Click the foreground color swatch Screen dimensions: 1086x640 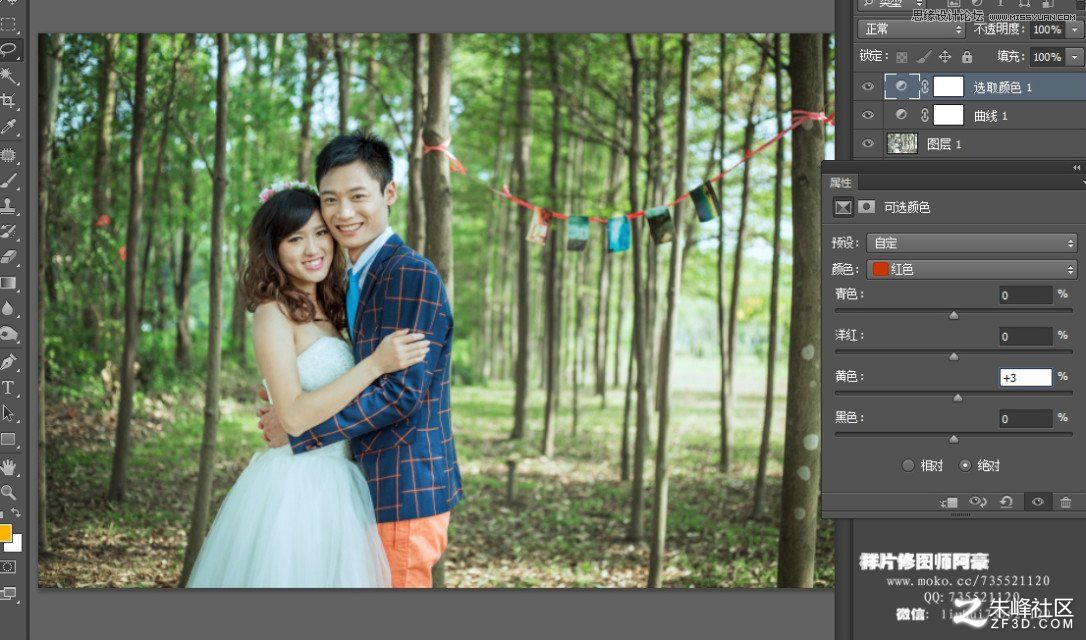tap(5, 533)
